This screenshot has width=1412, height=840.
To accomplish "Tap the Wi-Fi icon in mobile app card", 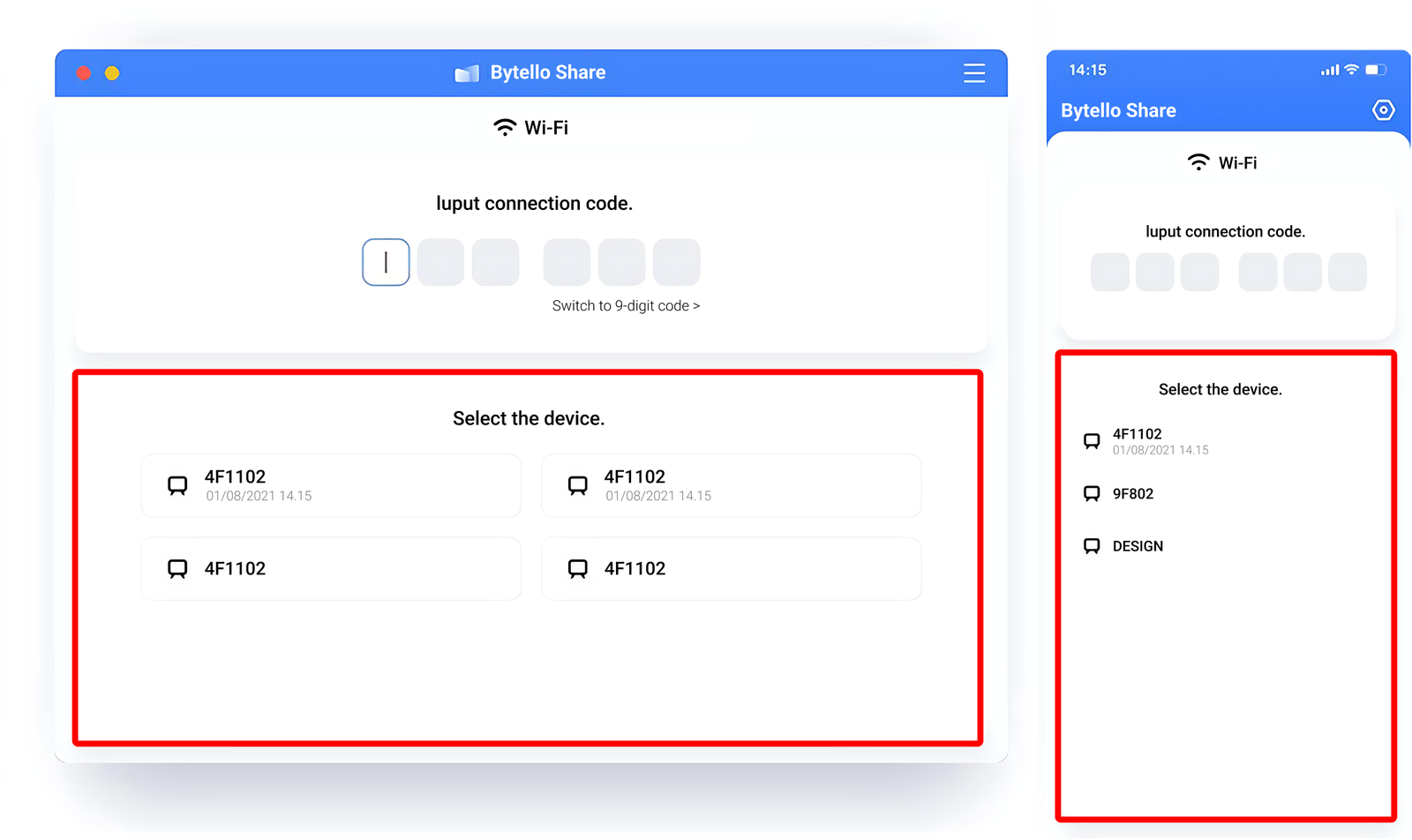I will pos(1198,163).
